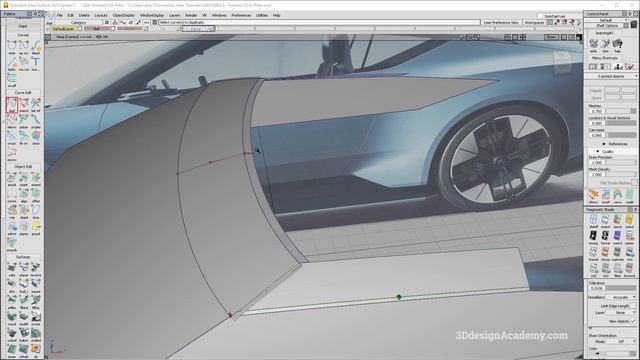The height and width of the screenshot is (360, 640).
Task: Click the Menu Shortcuts button
Action: [604, 58]
